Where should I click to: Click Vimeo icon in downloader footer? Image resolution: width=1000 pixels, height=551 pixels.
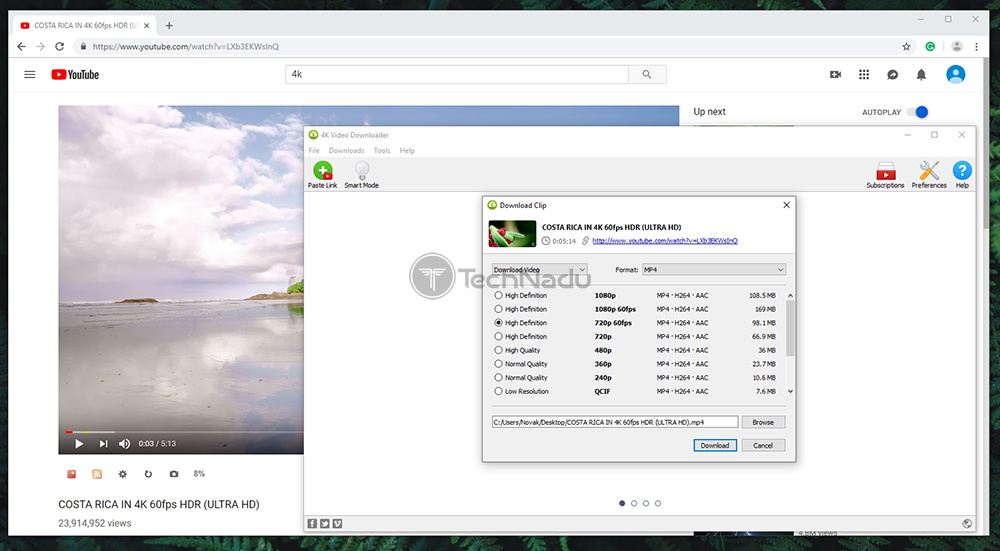pyautogui.click(x=337, y=524)
